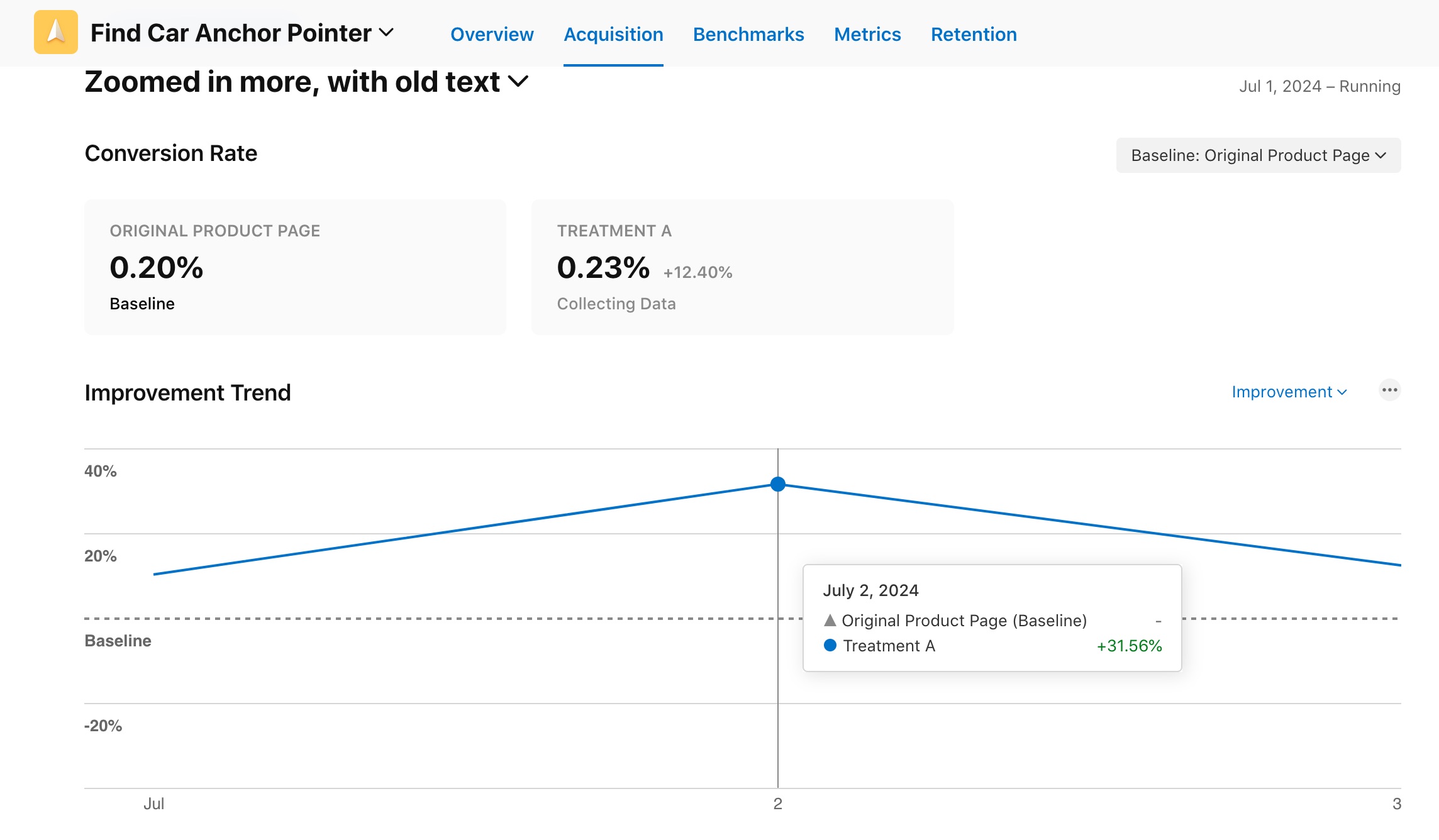Click the blue data point on the trend line
Image resolution: width=1439 pixels, height=840 pixels.
click(x=778, y=484)
